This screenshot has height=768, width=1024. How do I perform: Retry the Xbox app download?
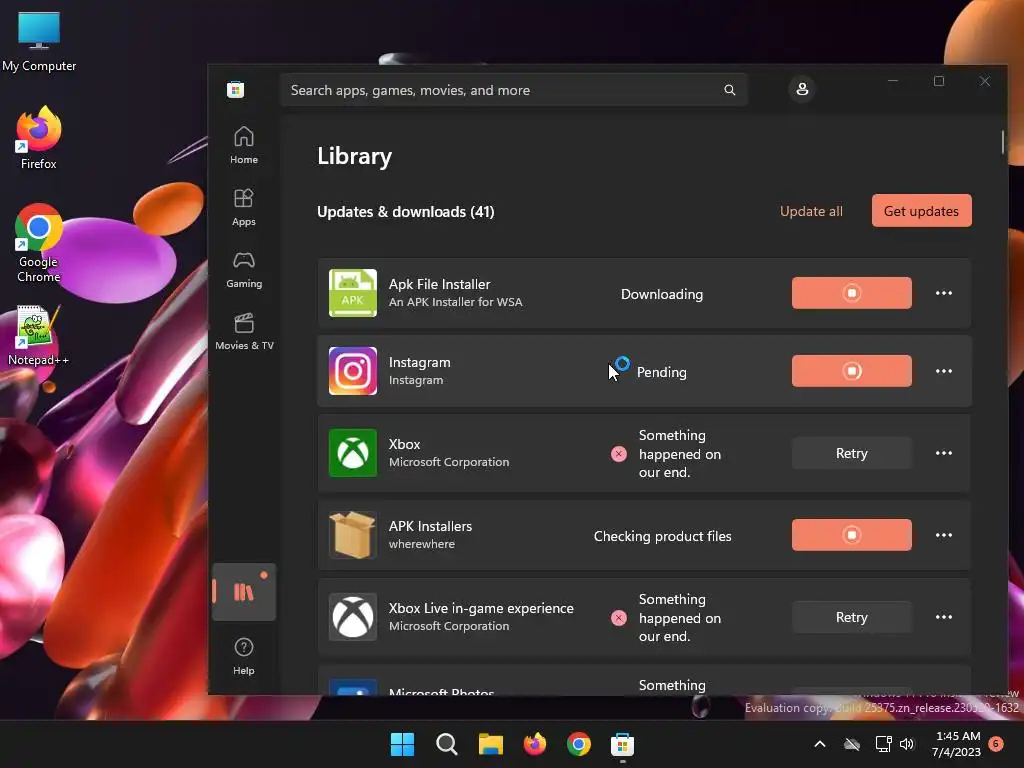(x=851, y=453)
